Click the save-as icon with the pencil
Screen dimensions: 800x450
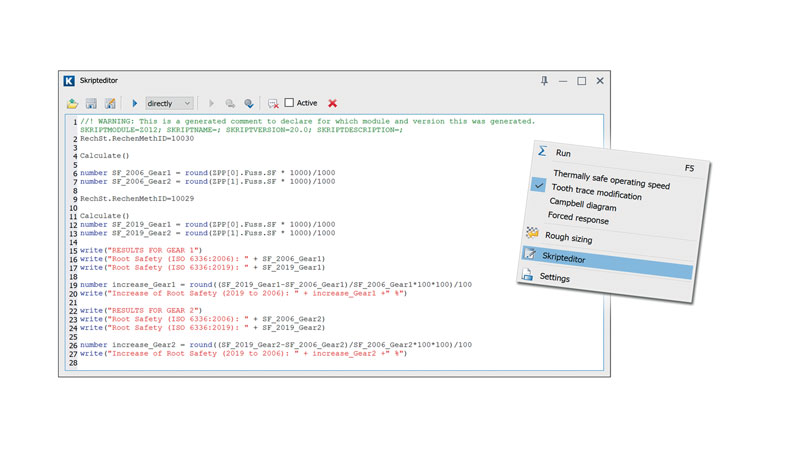pos(110,104)
